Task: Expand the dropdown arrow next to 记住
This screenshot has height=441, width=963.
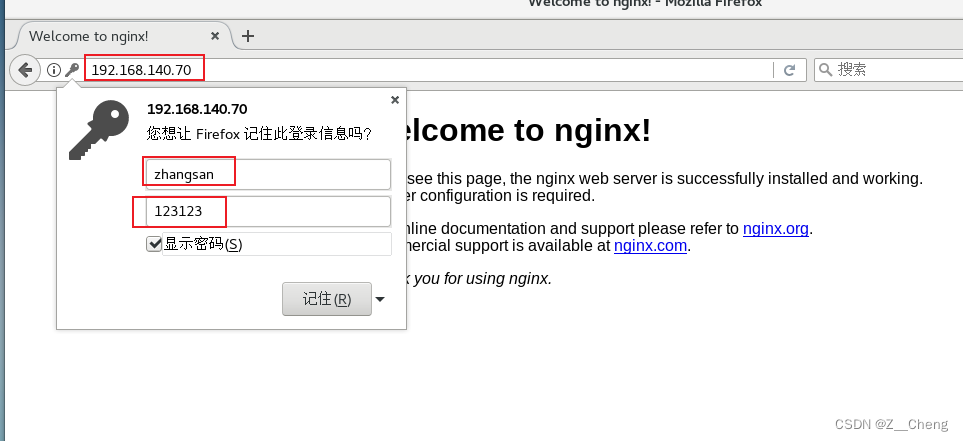Action: tap(380, 299)
